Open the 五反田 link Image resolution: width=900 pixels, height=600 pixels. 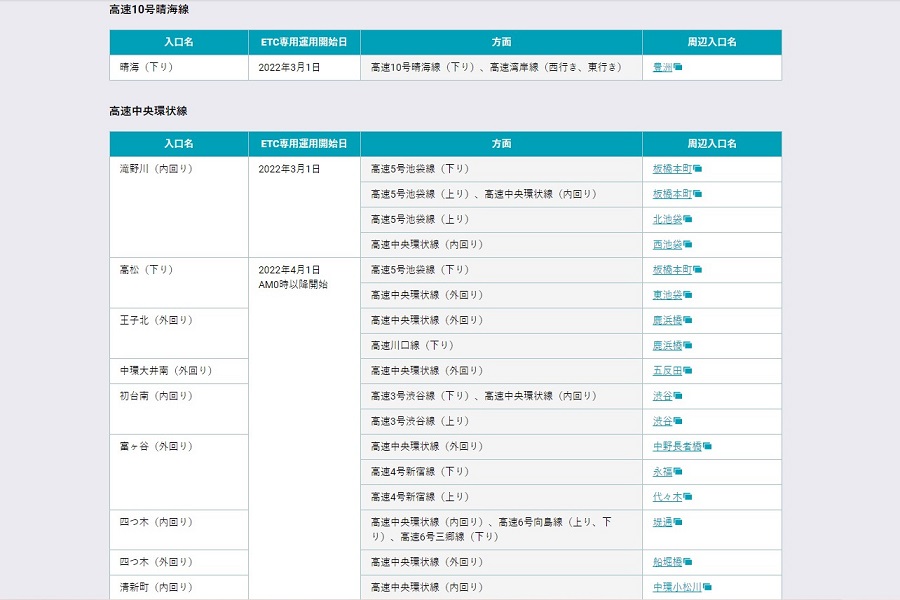pos(665,370)
